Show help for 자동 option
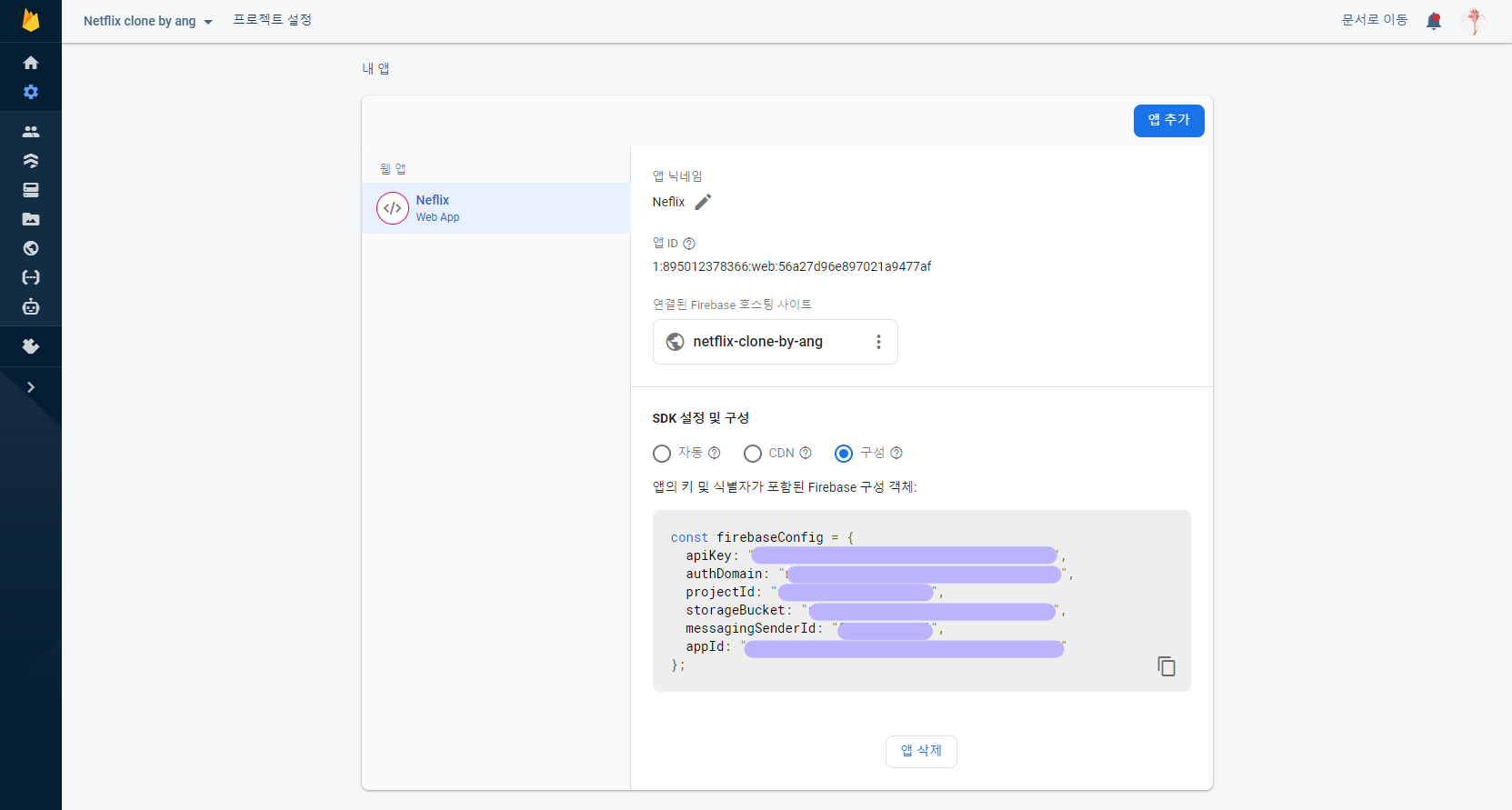Screen dimensions: 1512x810 (x=715, y=453)
